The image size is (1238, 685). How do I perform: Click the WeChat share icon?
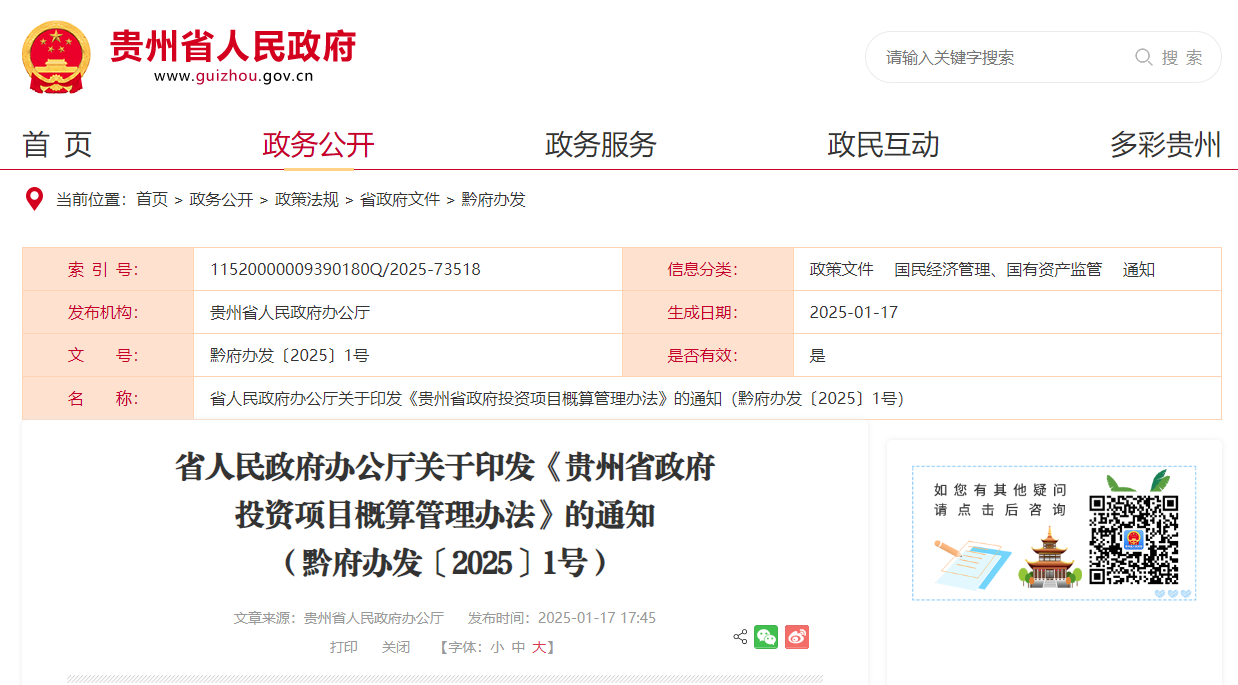click(x=766, y=636)
